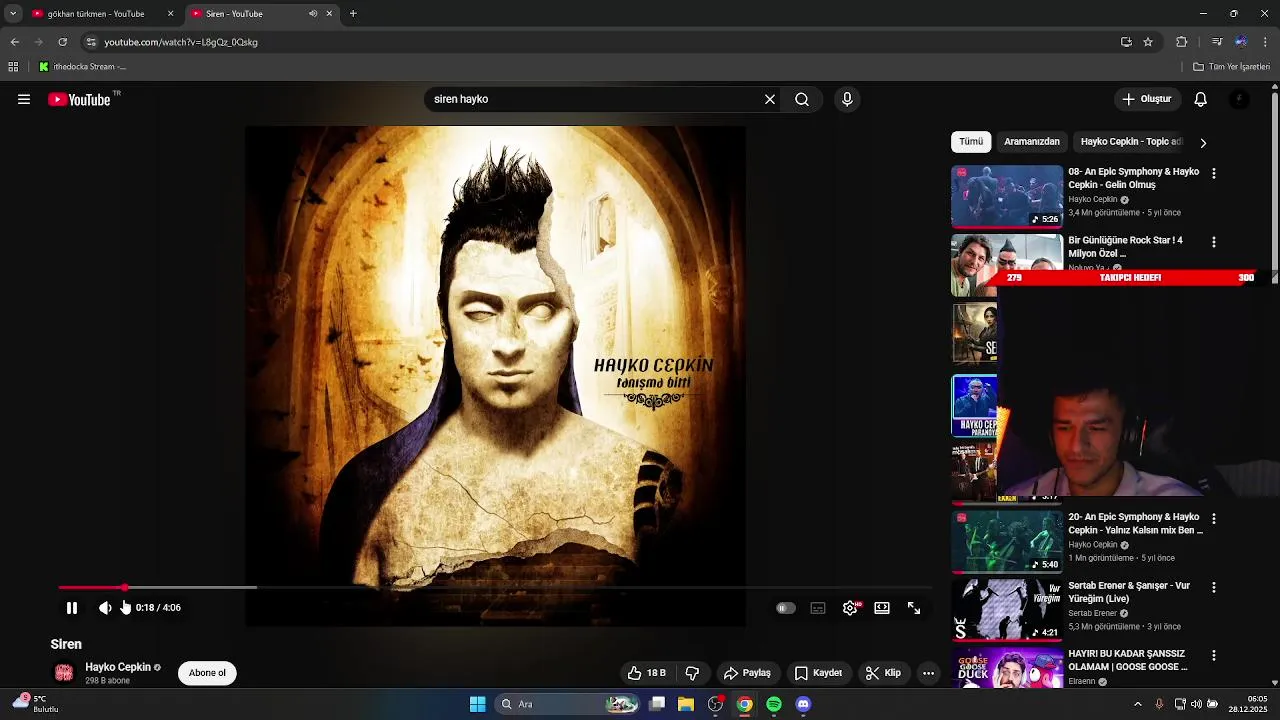Open Chrome extensions puzzle icon
Viewport: 1280px width, 720px height.
[1181, 42]
